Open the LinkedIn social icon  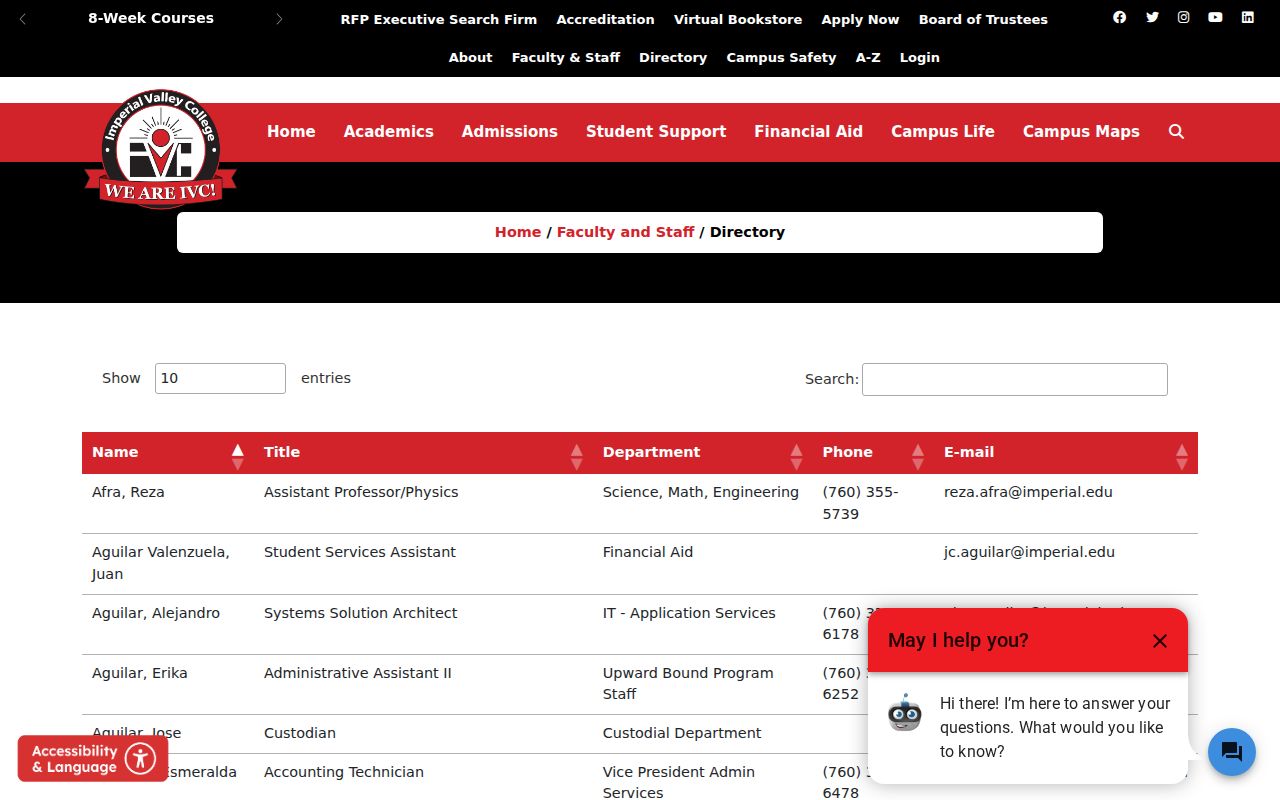[x=1248, y=17]
